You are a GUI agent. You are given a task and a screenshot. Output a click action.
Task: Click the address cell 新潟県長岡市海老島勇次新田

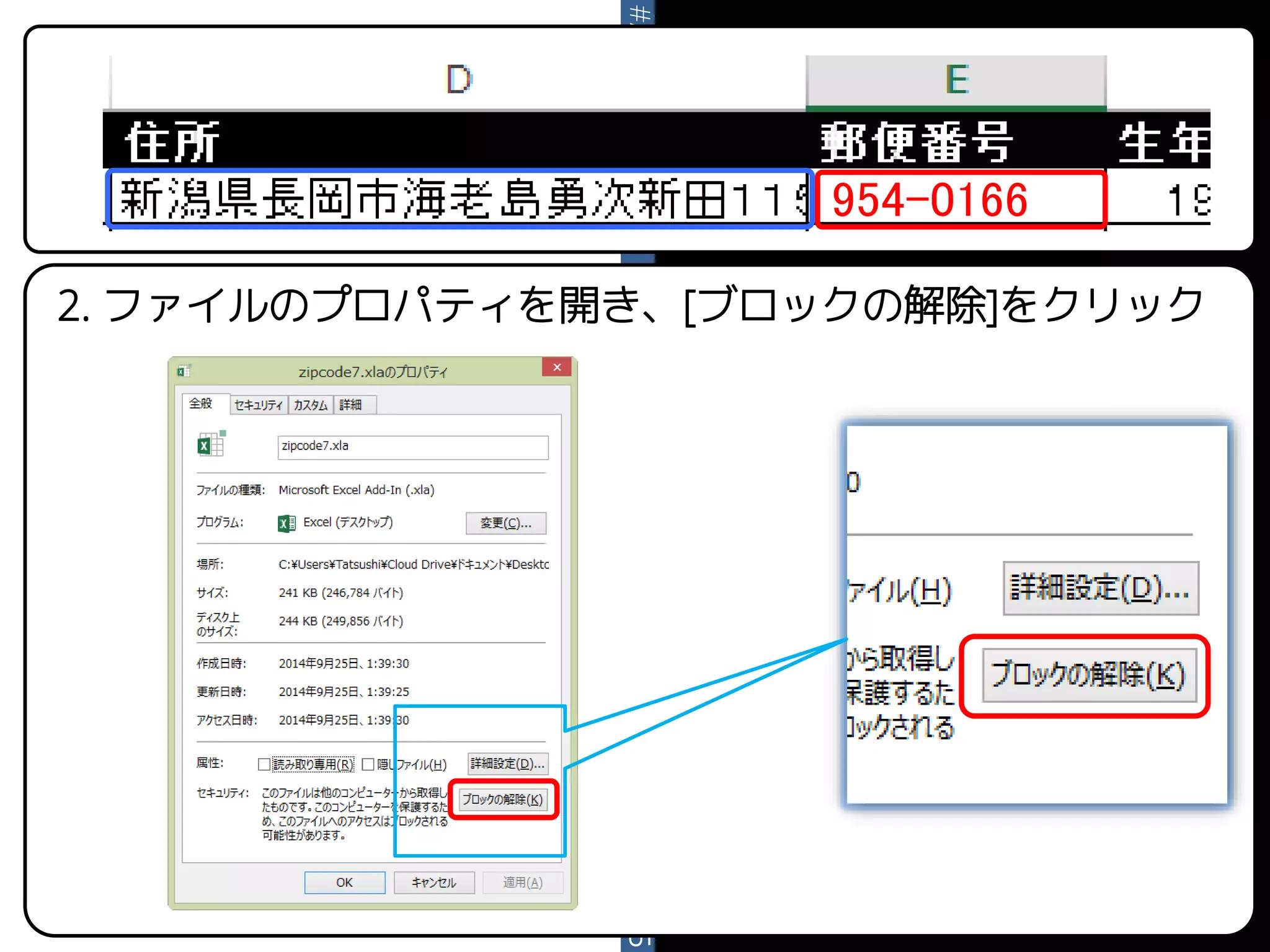click(x=459, y=199)
